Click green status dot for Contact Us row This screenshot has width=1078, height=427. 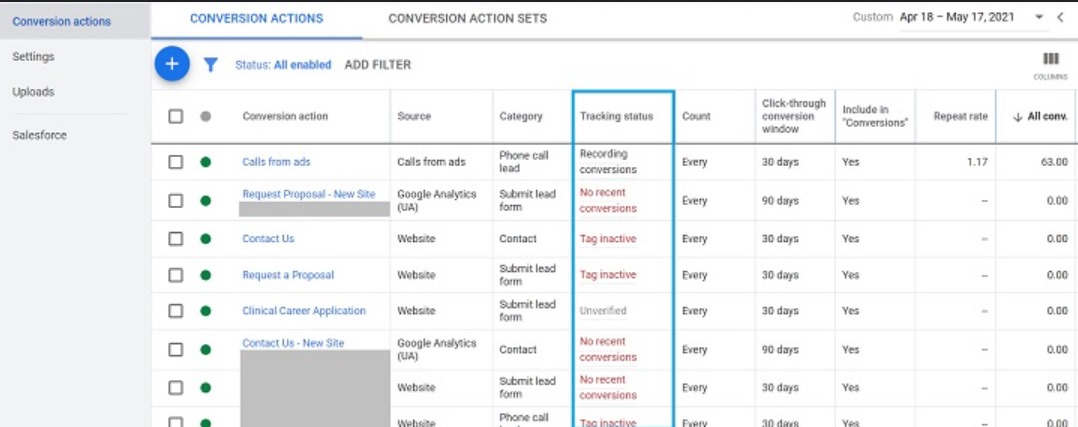pyautogui.click(x=205, y=239)
